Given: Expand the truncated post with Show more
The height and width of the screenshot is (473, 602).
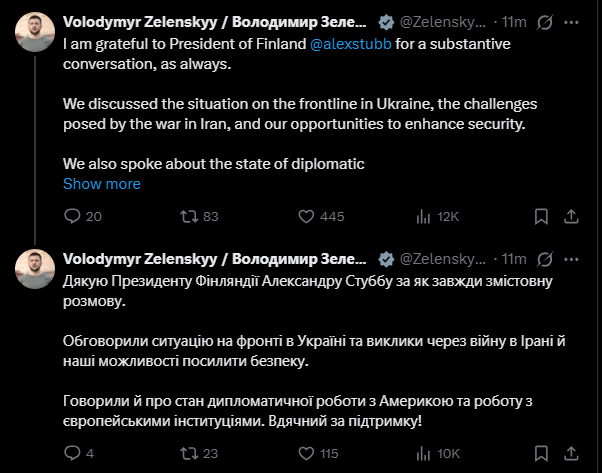Looking at the screenshot, I should 102,184.
